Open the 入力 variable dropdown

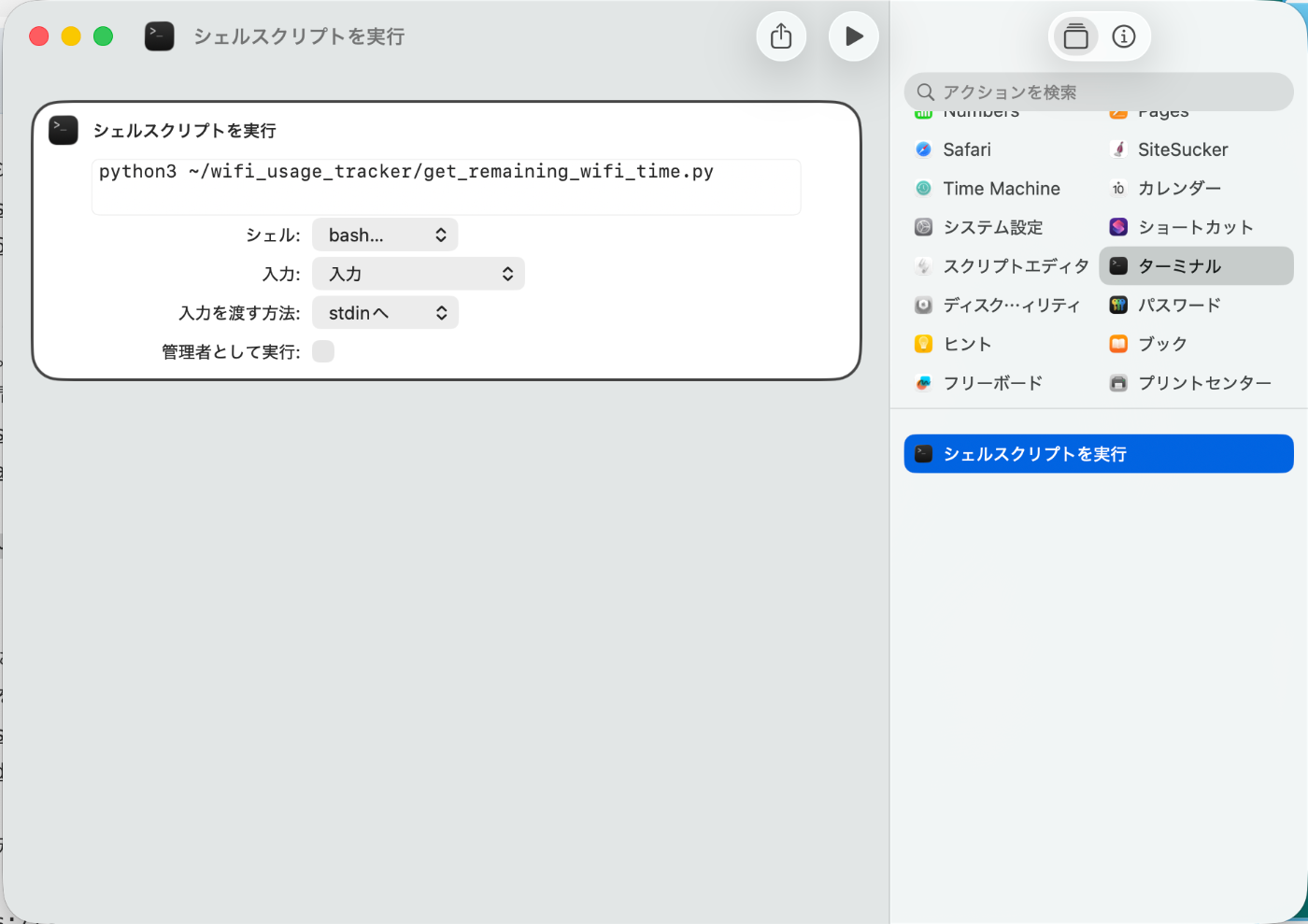419,274
